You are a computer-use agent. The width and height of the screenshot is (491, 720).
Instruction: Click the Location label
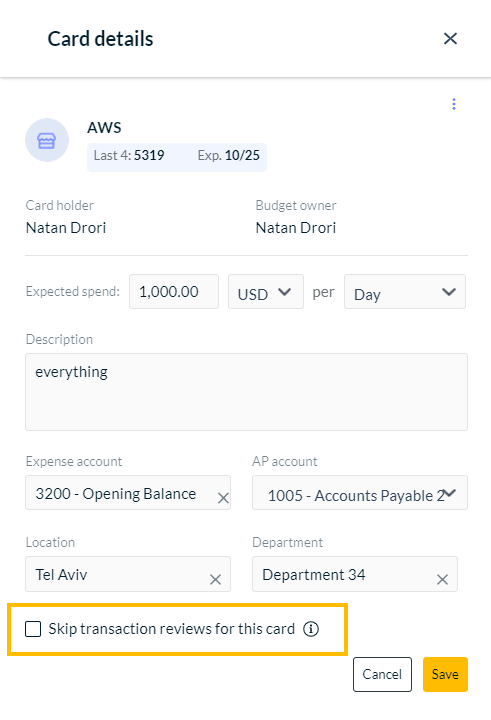point(50,542)
